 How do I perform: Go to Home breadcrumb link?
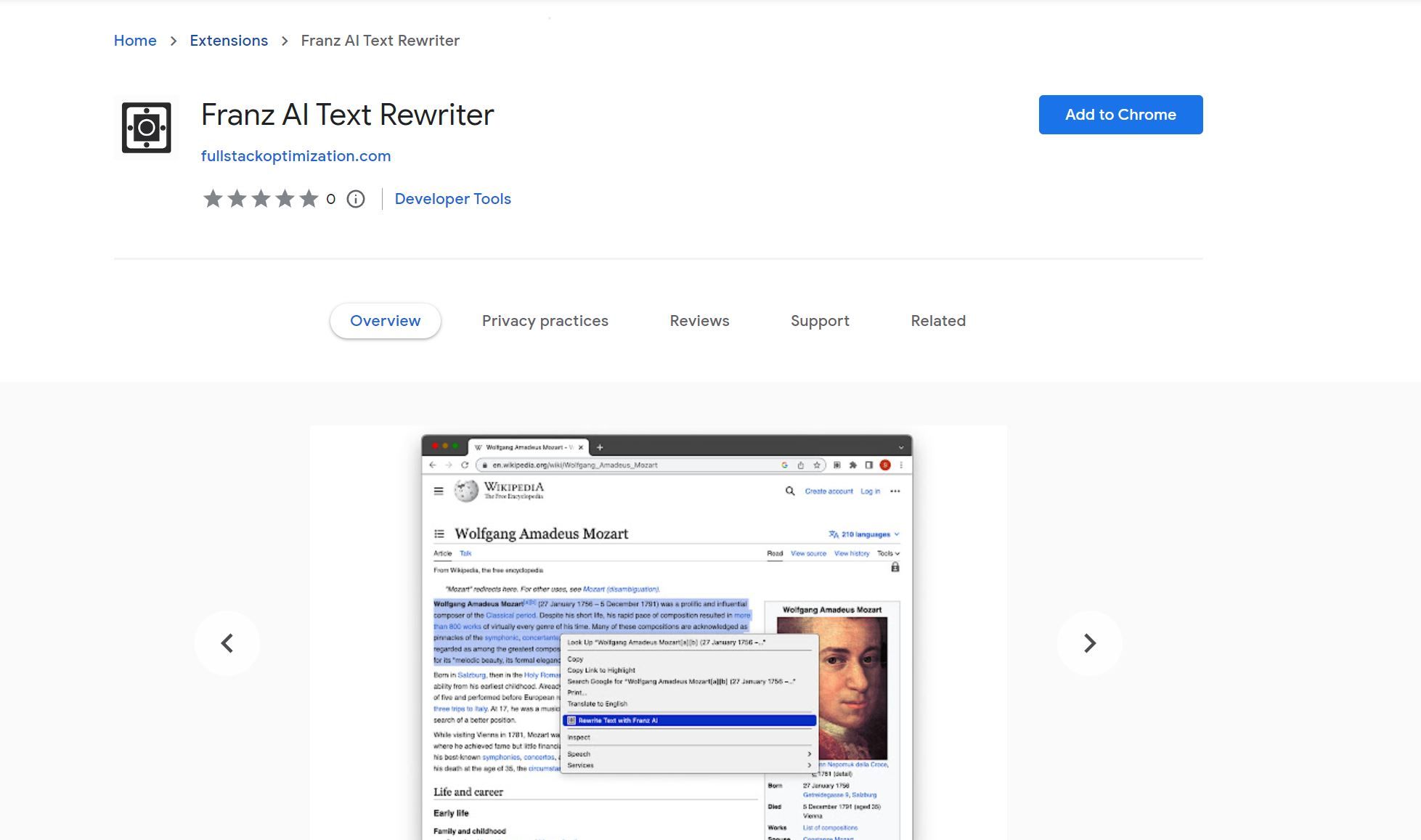[135, 41]
